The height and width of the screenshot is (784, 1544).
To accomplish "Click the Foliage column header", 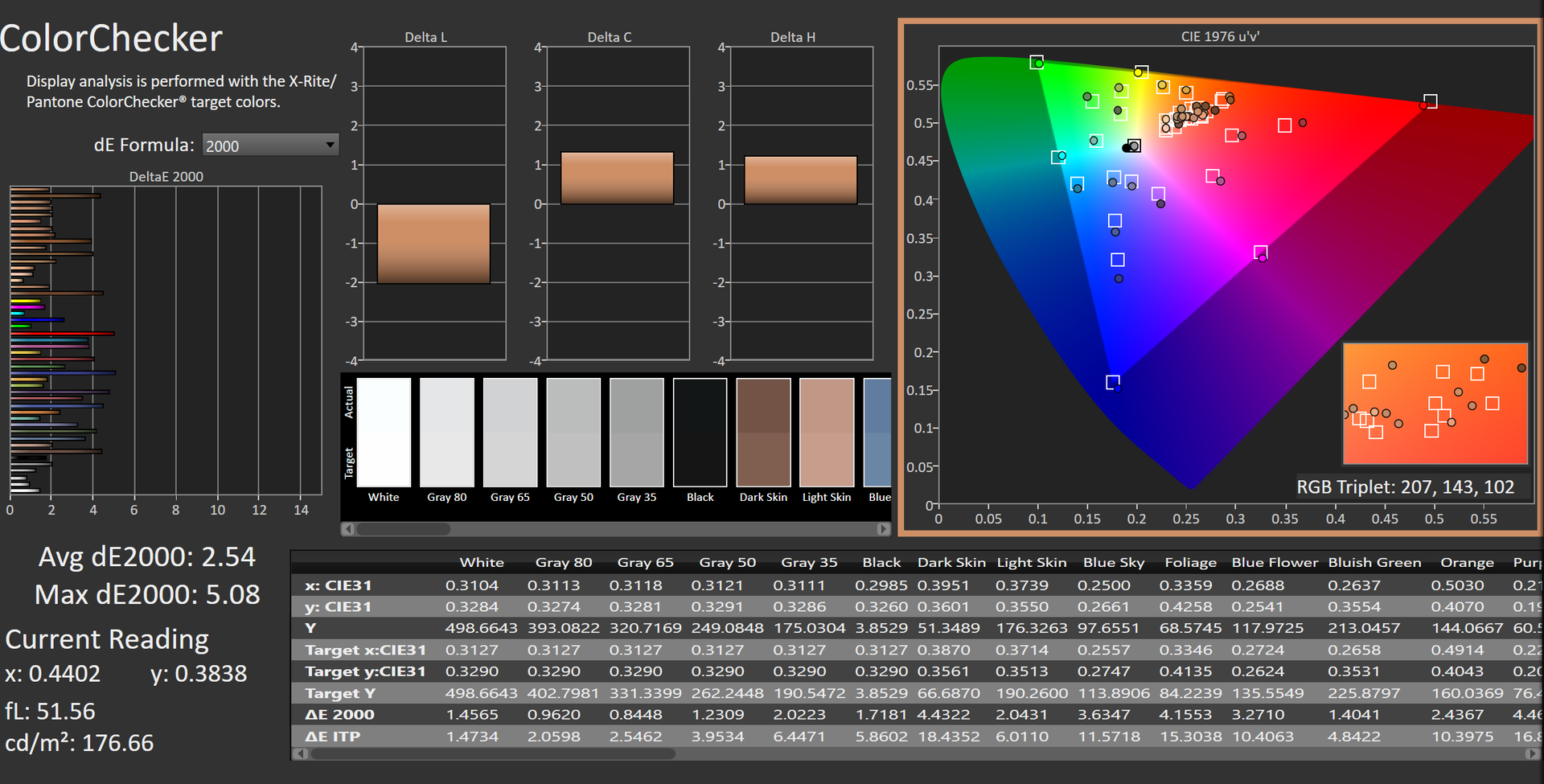I will [x=1191, y=563].
